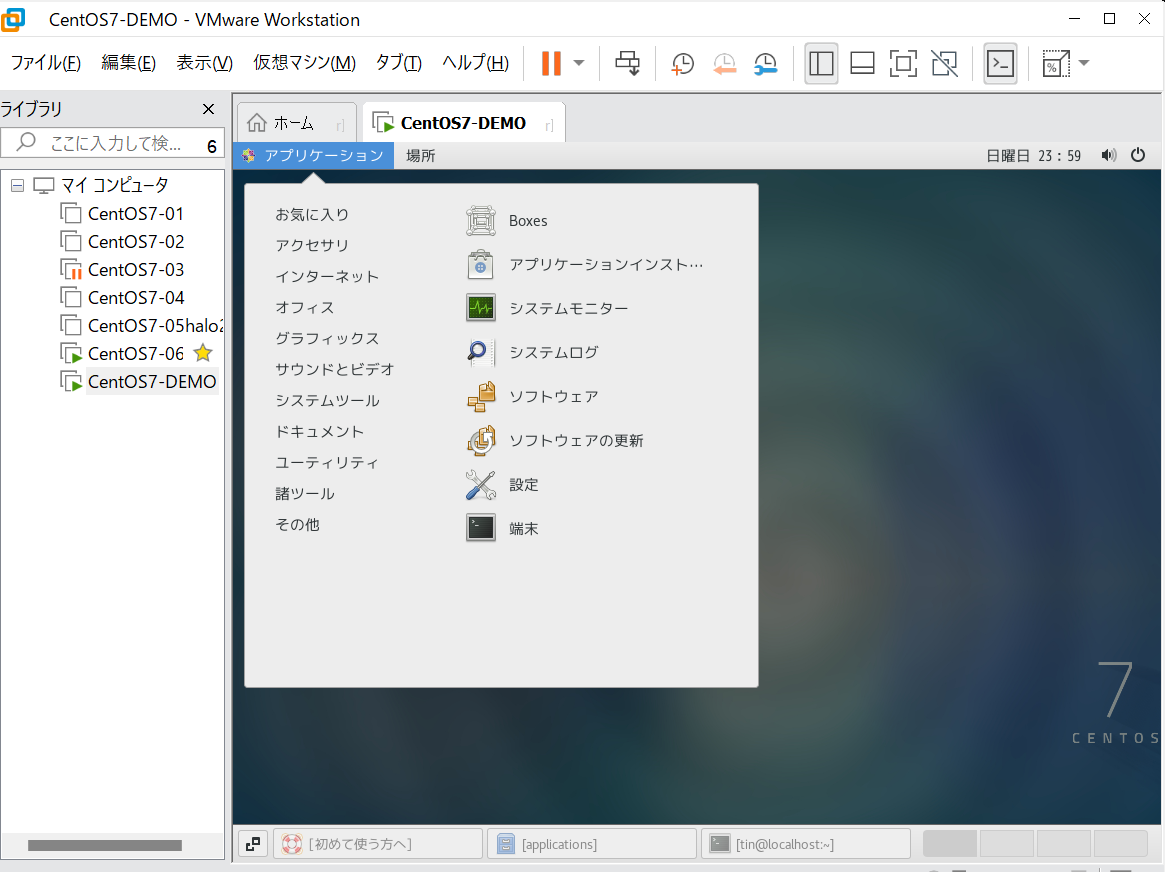Switch to the CentOS7-DEMO tab
The width and height of the screenshot is (1165, 872).
[464, 123]
